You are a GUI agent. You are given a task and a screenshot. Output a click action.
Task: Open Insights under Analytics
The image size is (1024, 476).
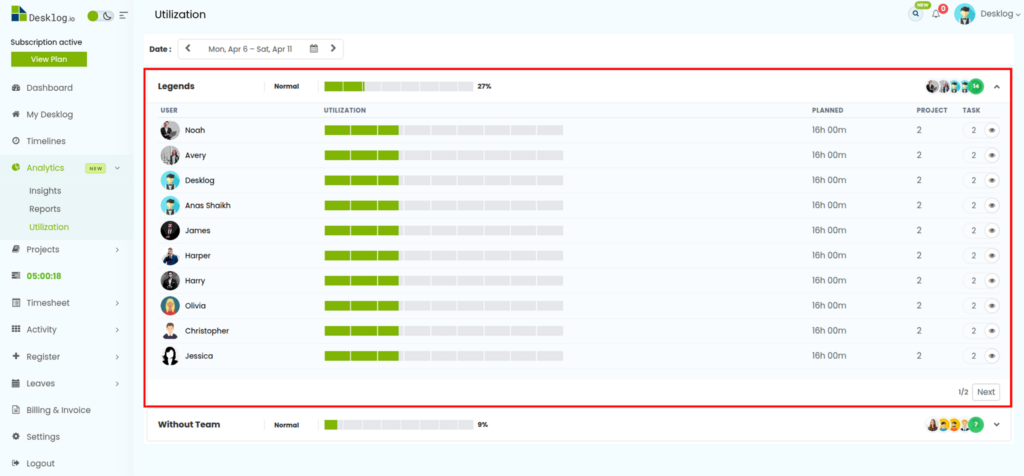click(x=45, y=190)
